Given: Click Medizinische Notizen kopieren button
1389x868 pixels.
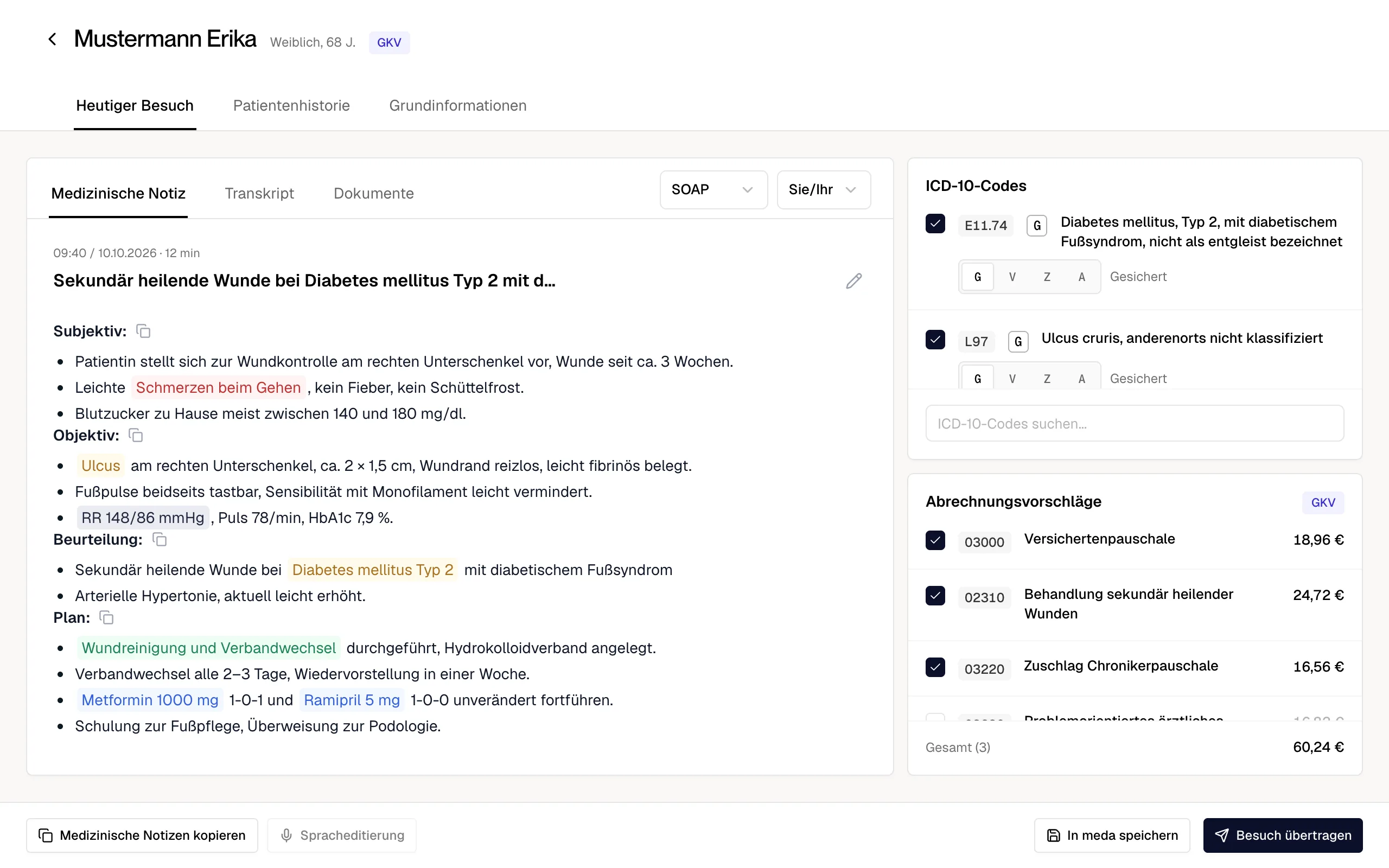Looking at the screenshot, I should (x=142, y=835).
